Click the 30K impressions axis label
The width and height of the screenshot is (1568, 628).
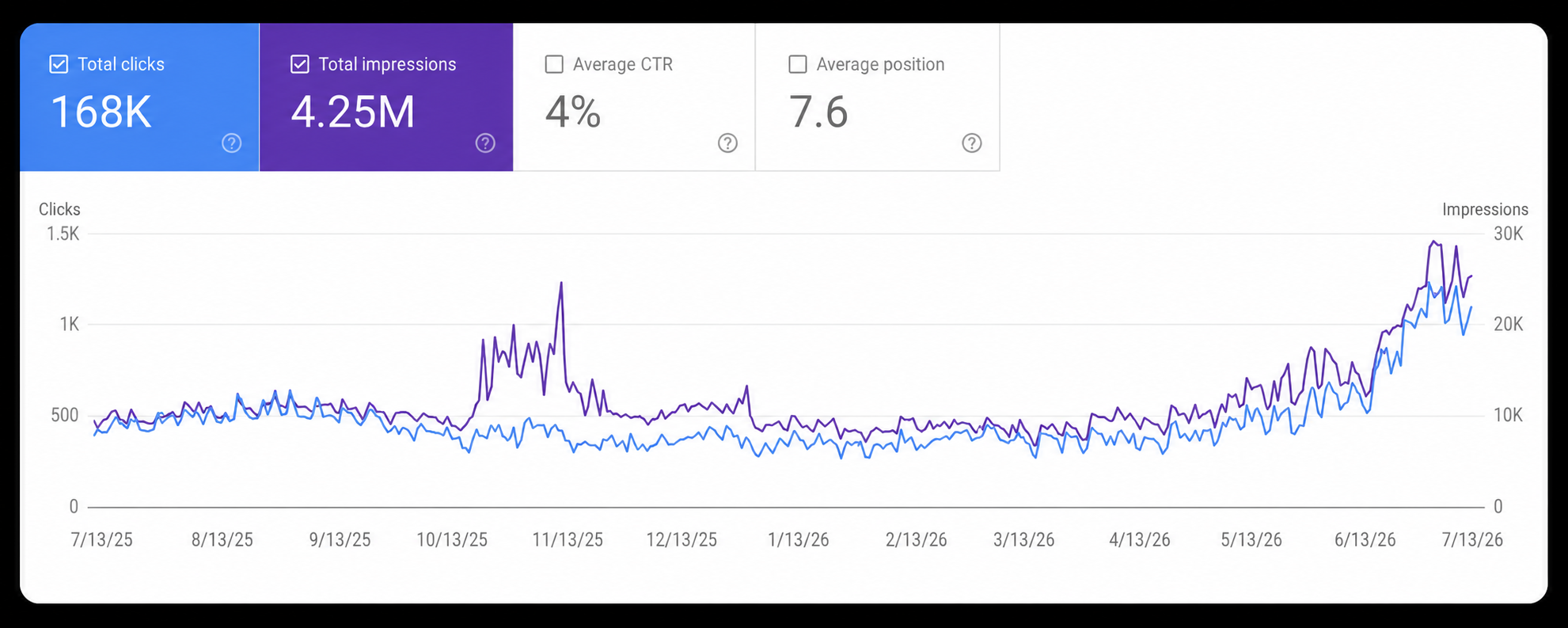(x=1508, y=234)
